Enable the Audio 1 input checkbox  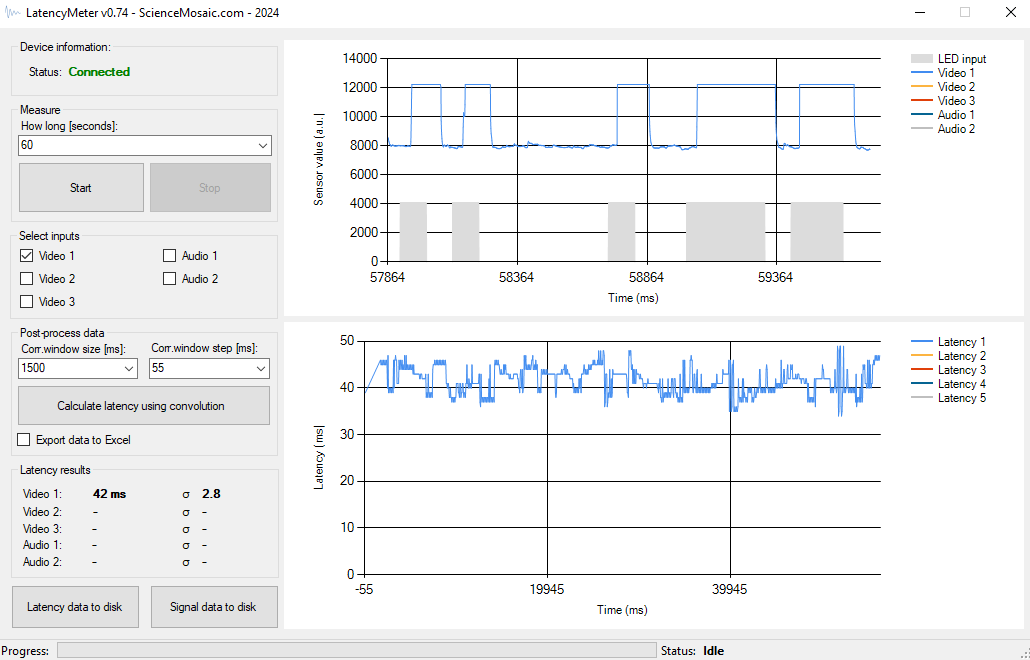[x=169, y=255]
